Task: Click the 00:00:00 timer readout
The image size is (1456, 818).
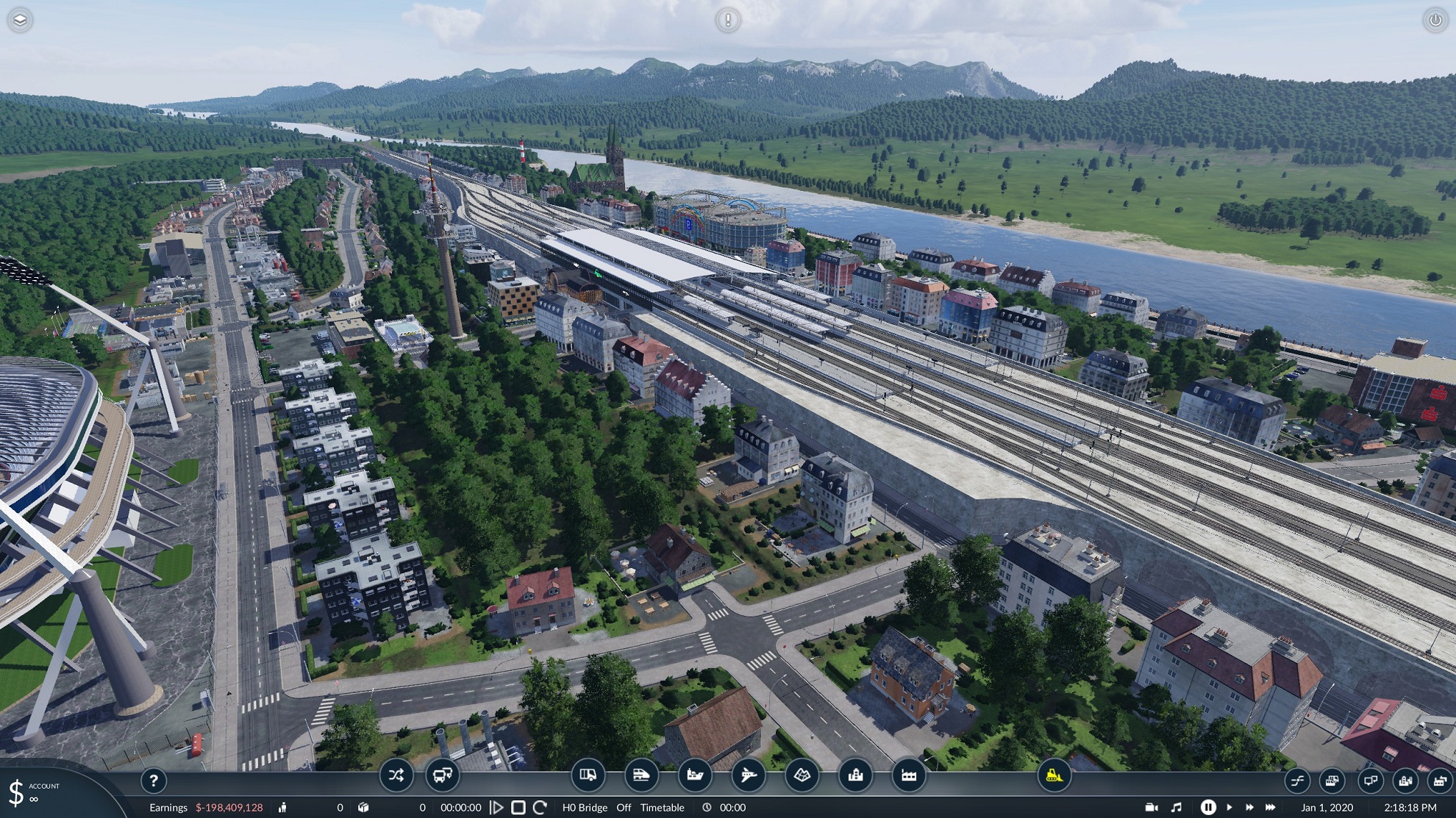Action: coord(460,807)
